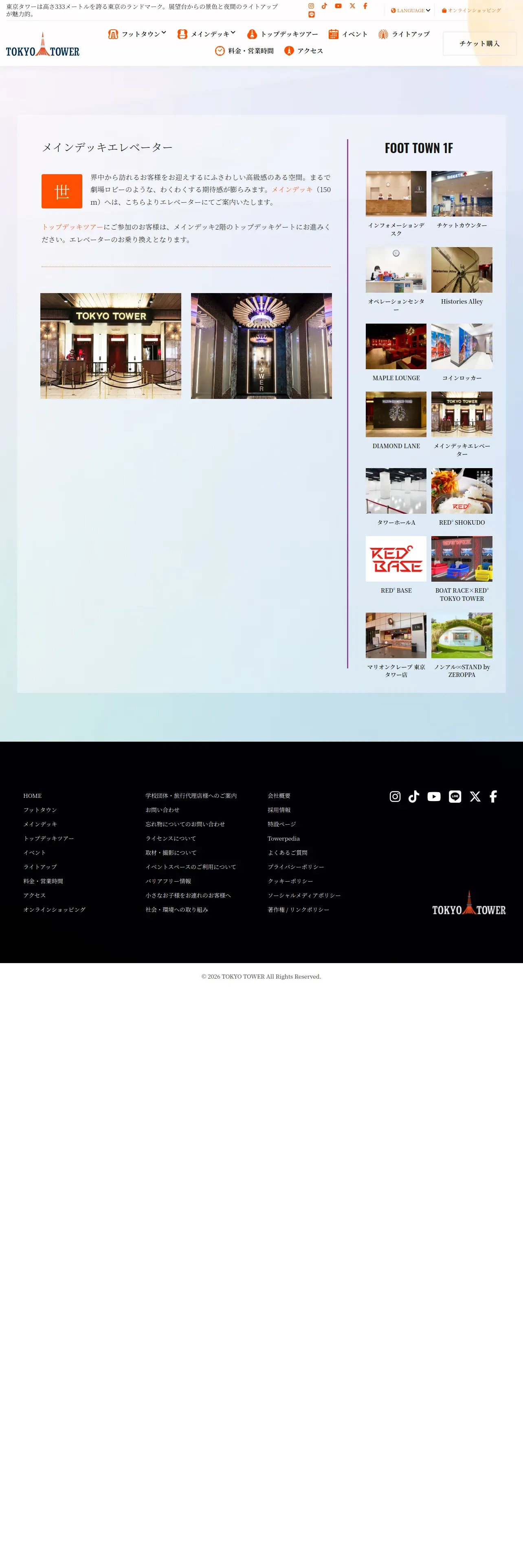The height and width of the screenshot is (1568, 523).
Task: Open TikTok icon in top header
Action: point(325,6)
